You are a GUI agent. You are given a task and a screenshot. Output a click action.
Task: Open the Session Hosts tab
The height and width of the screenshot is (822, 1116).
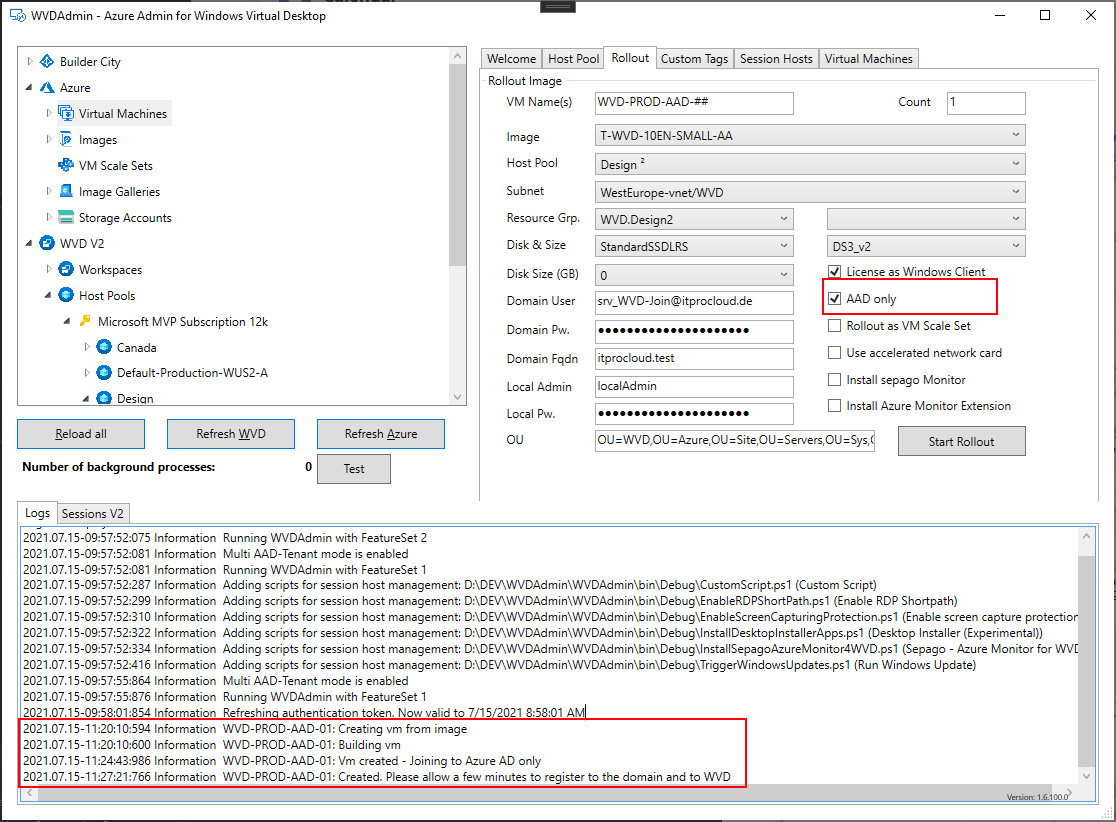(x=776, y=58)
